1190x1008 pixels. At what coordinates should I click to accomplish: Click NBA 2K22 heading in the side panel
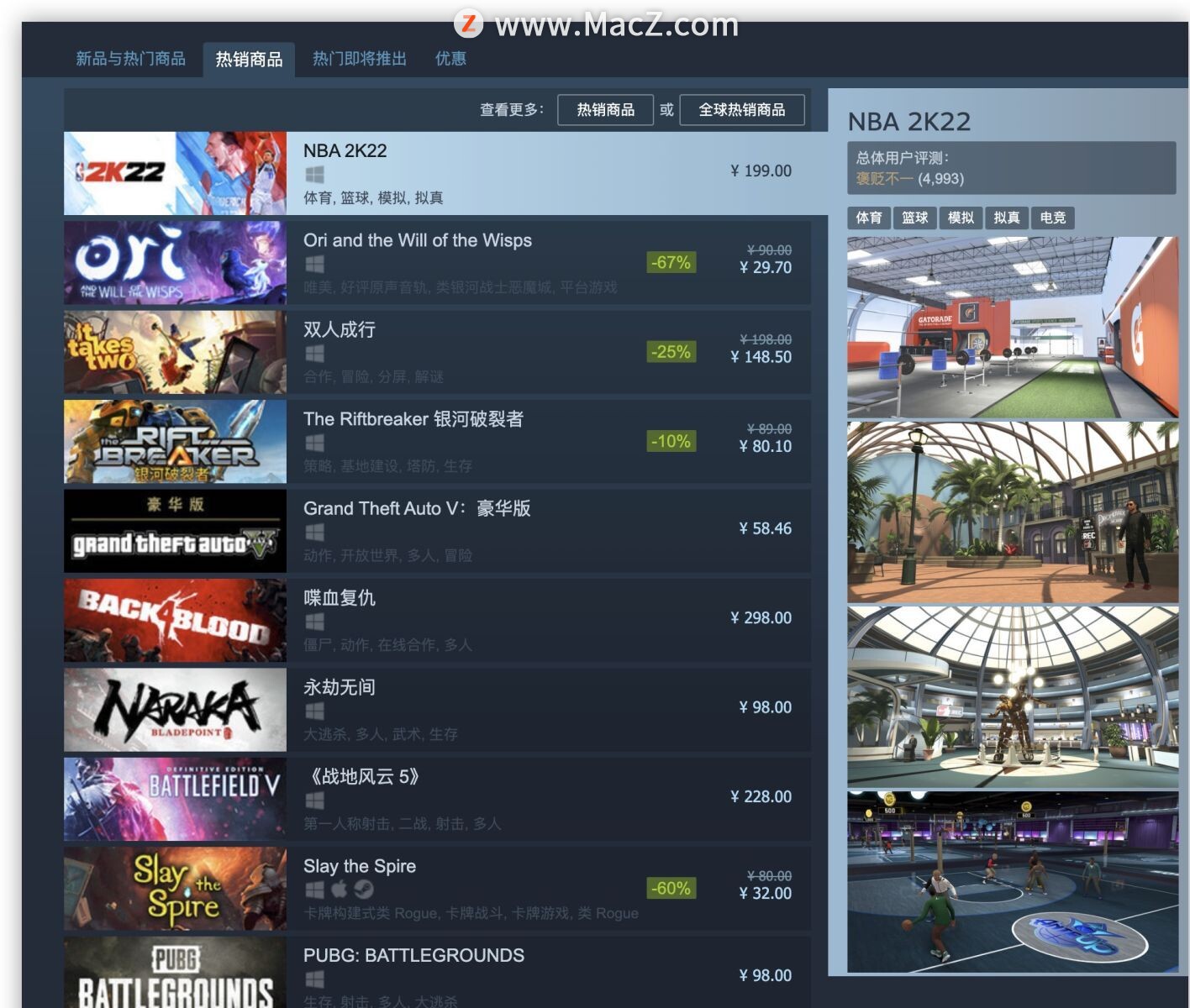tap(909, 122)
